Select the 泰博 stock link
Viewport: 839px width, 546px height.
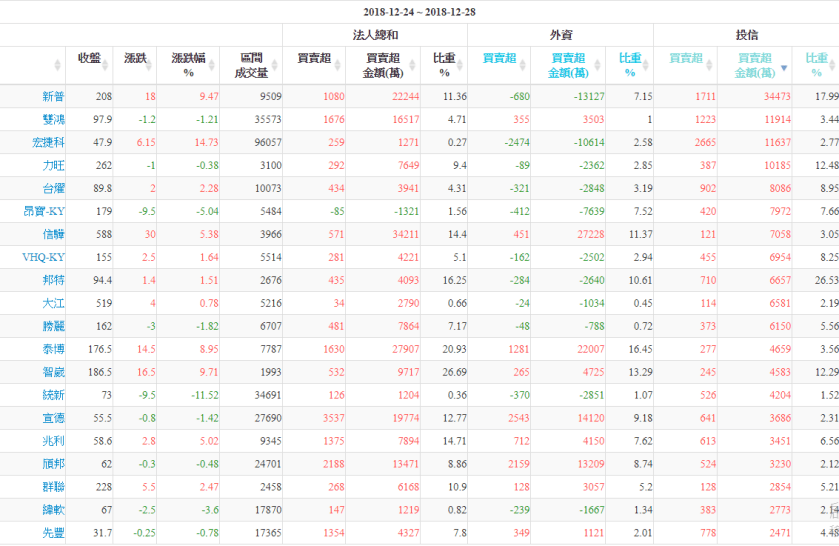(x=53, y=349)
